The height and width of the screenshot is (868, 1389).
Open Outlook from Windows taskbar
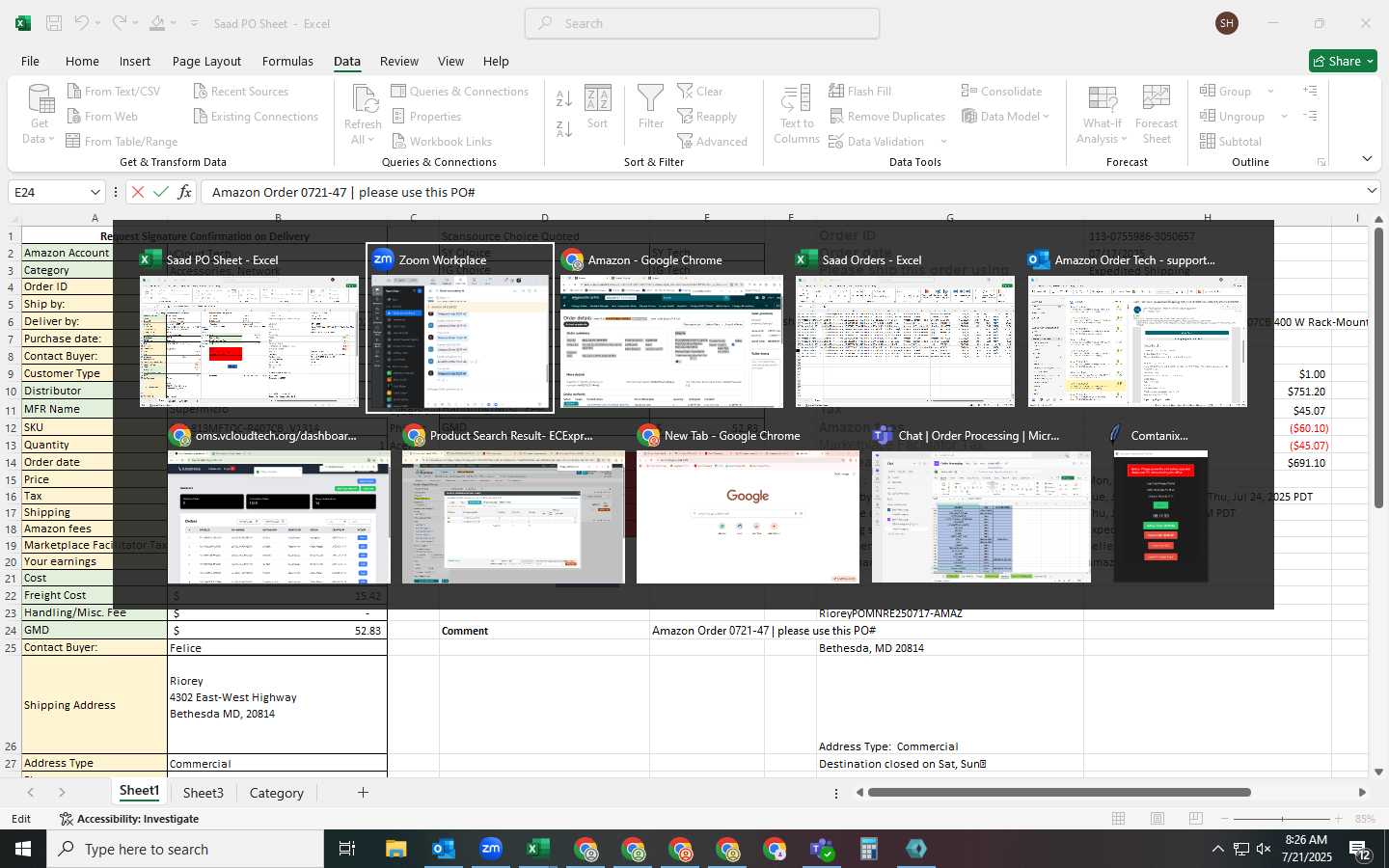(444, 849)
